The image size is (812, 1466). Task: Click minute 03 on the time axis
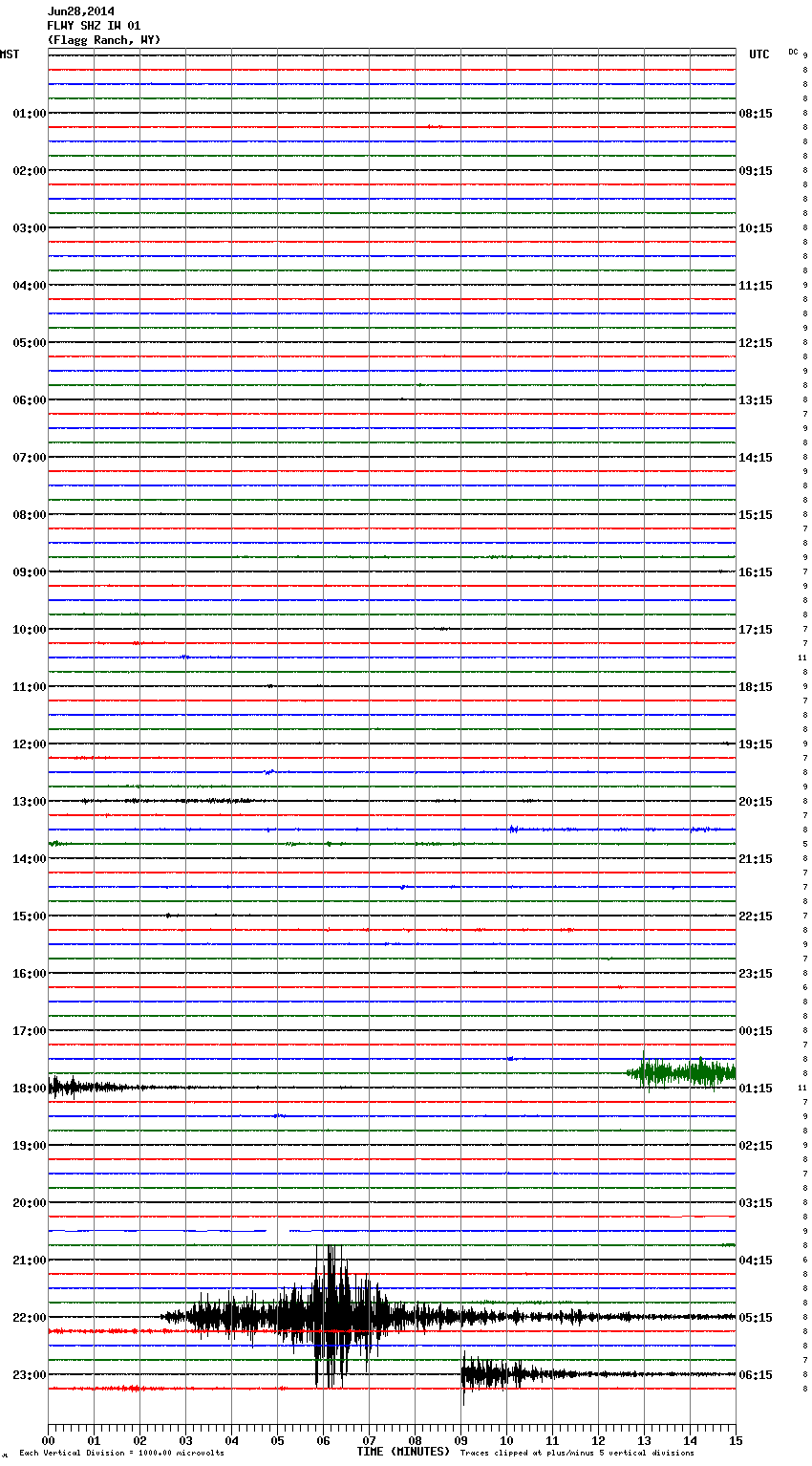pos(185,1440)
